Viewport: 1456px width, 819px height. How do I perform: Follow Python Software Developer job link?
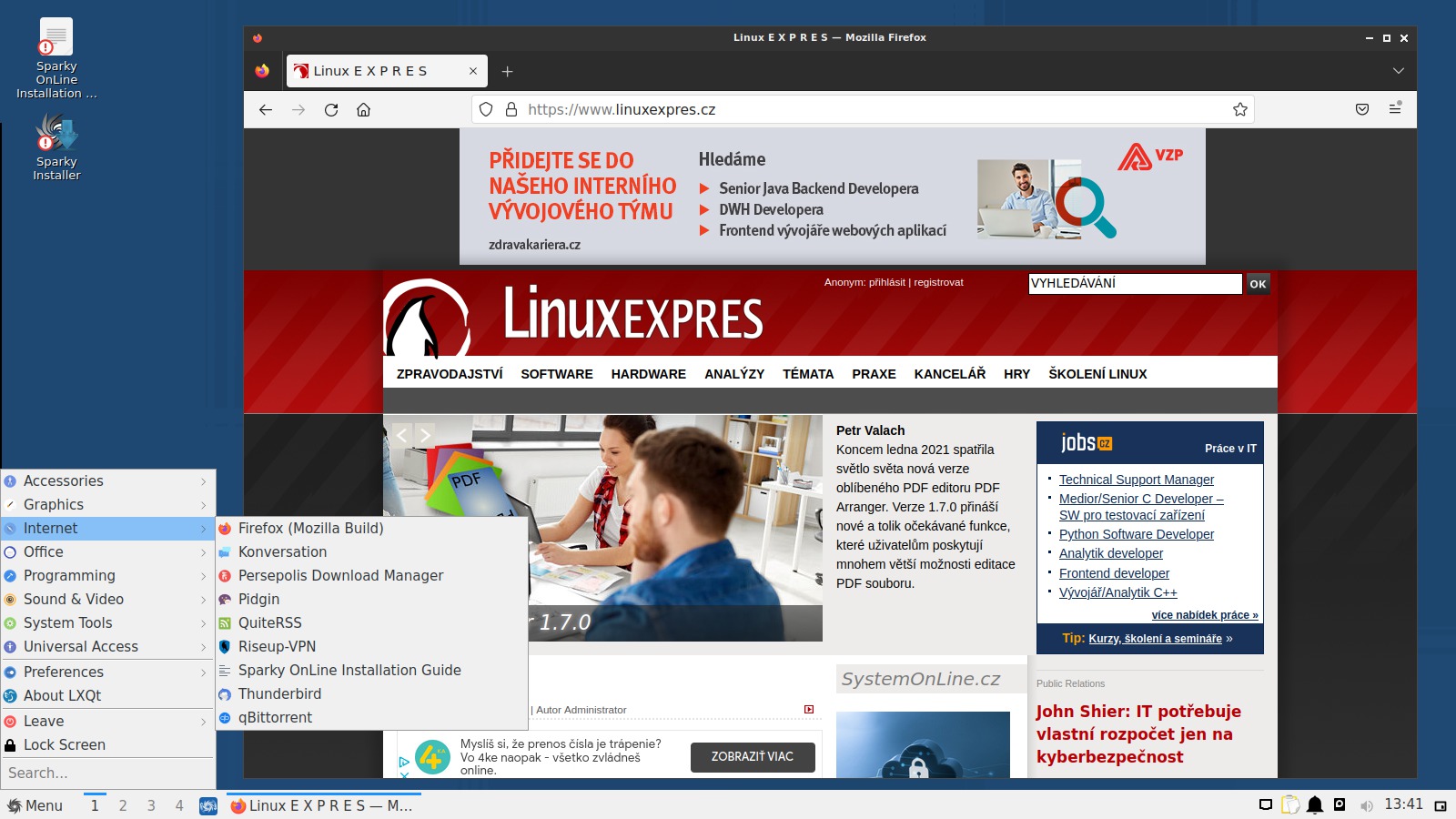click(1137, 534)
